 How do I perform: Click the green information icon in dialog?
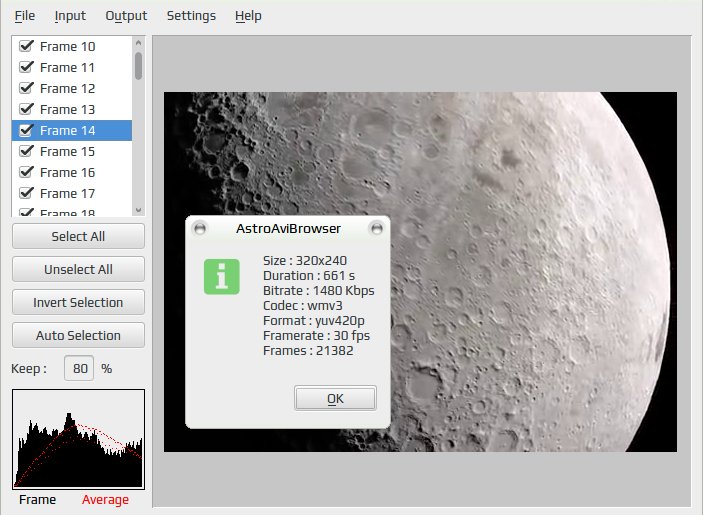tap(221, 277)
